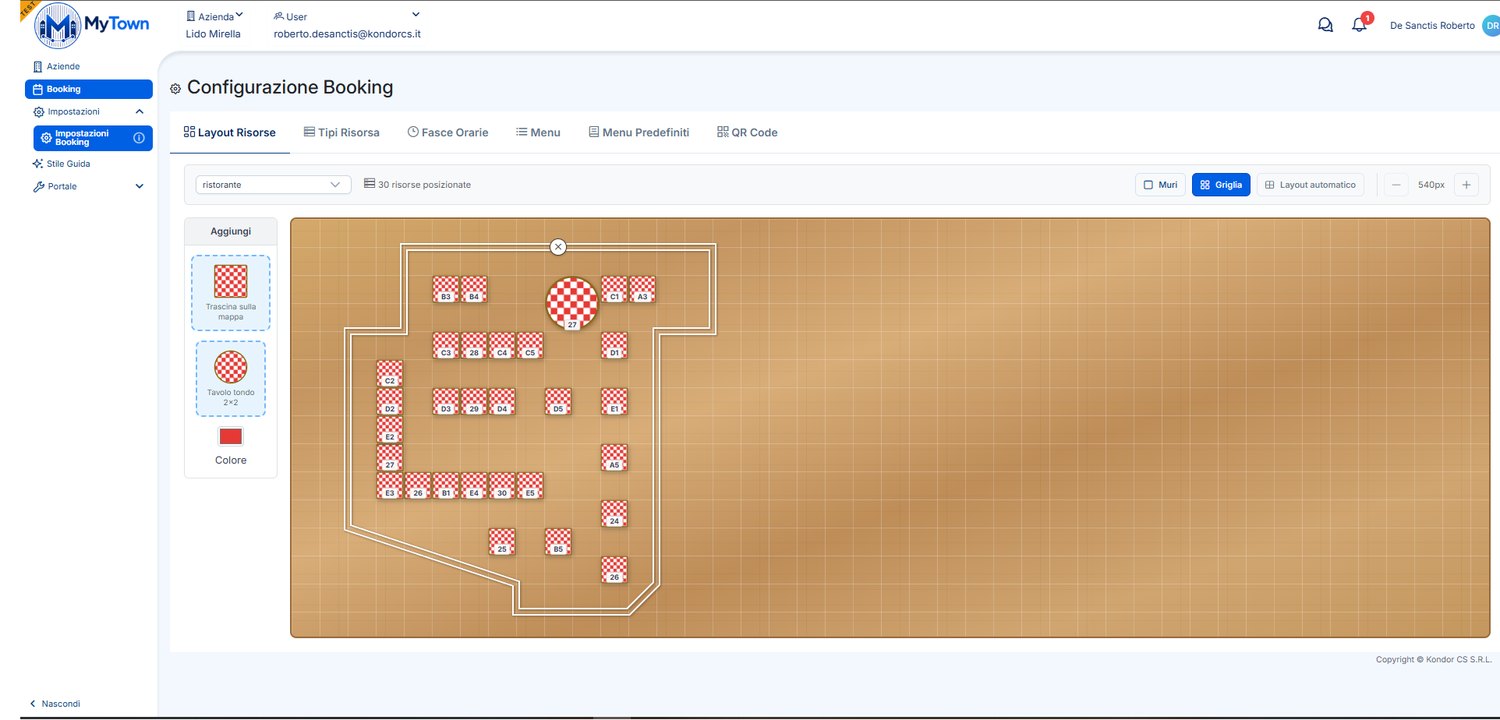
Task: Select square table D5 on map
Action: (558, 401)
